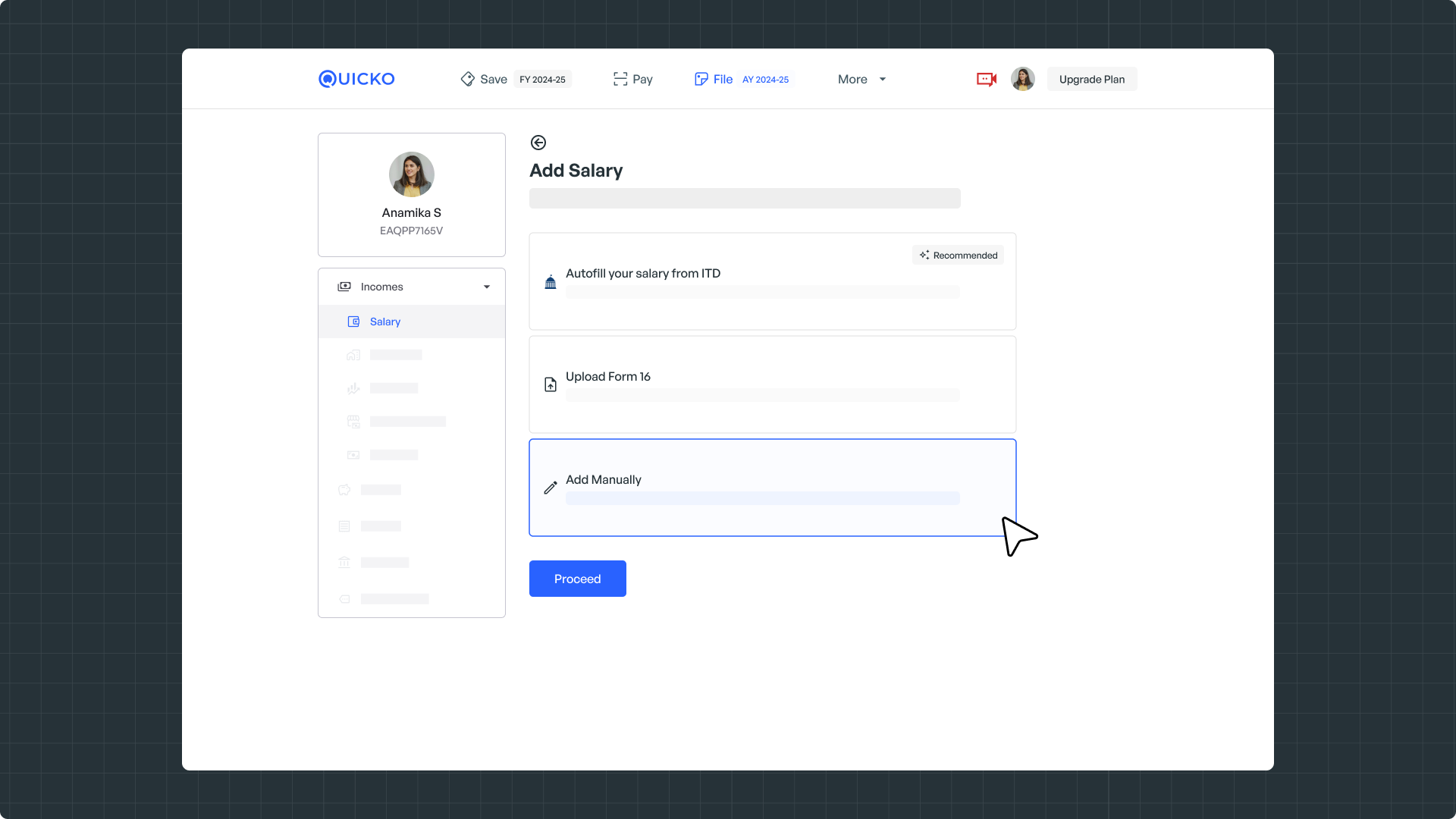Choose the Add Manually option card
This screenshot has width=1456, height=819.
(772, 488)
